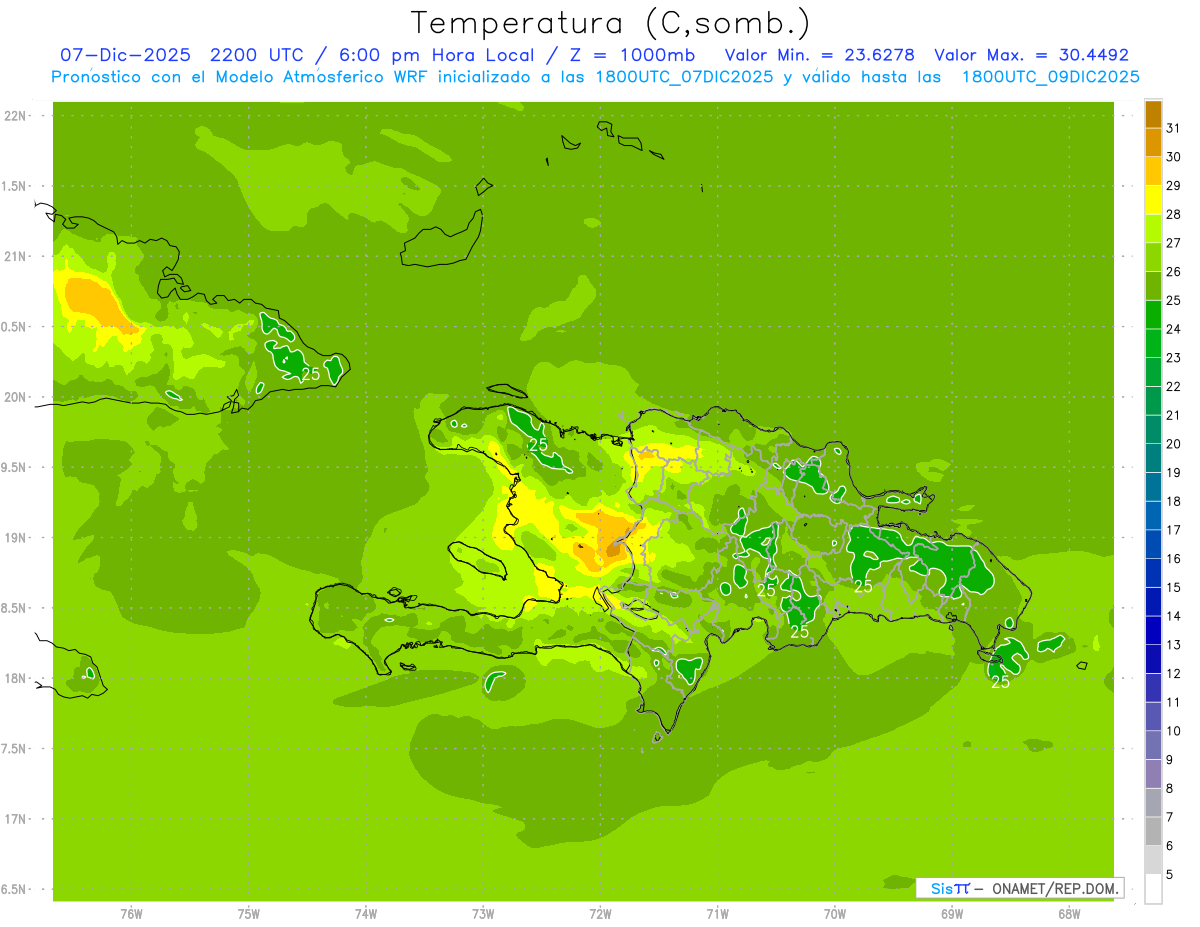
Task: Click the yellow legend swatch between 28 and 29
Action: 1153,200
